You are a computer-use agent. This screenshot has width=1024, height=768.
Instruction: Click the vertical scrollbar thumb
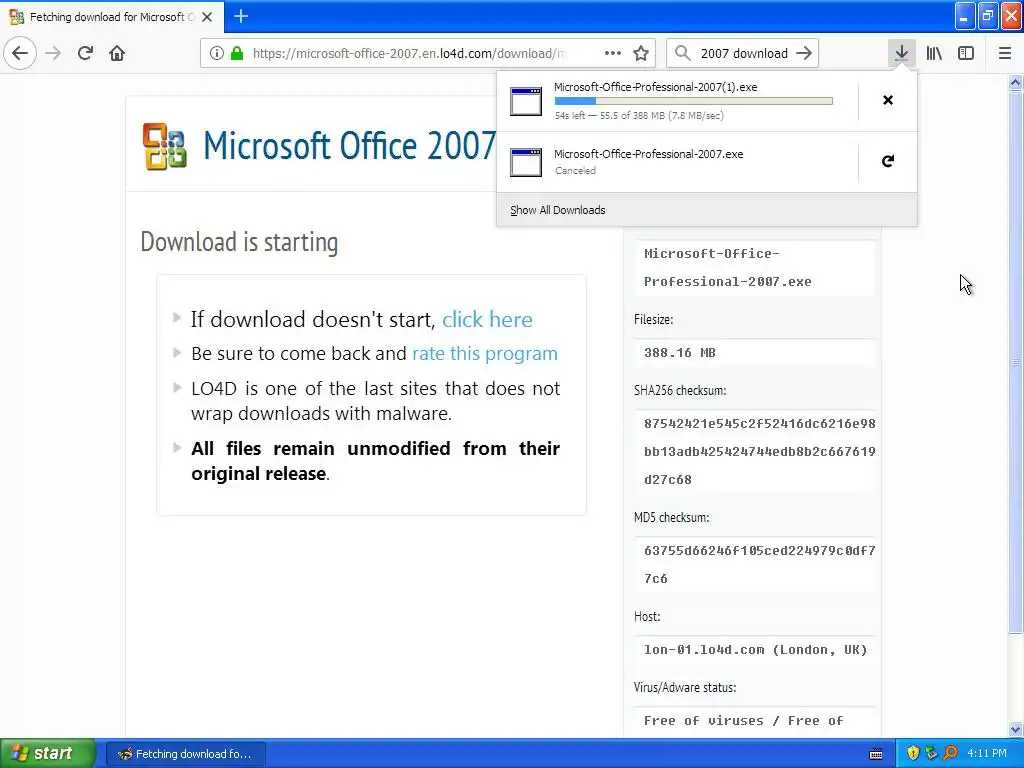click(1015, 362)
